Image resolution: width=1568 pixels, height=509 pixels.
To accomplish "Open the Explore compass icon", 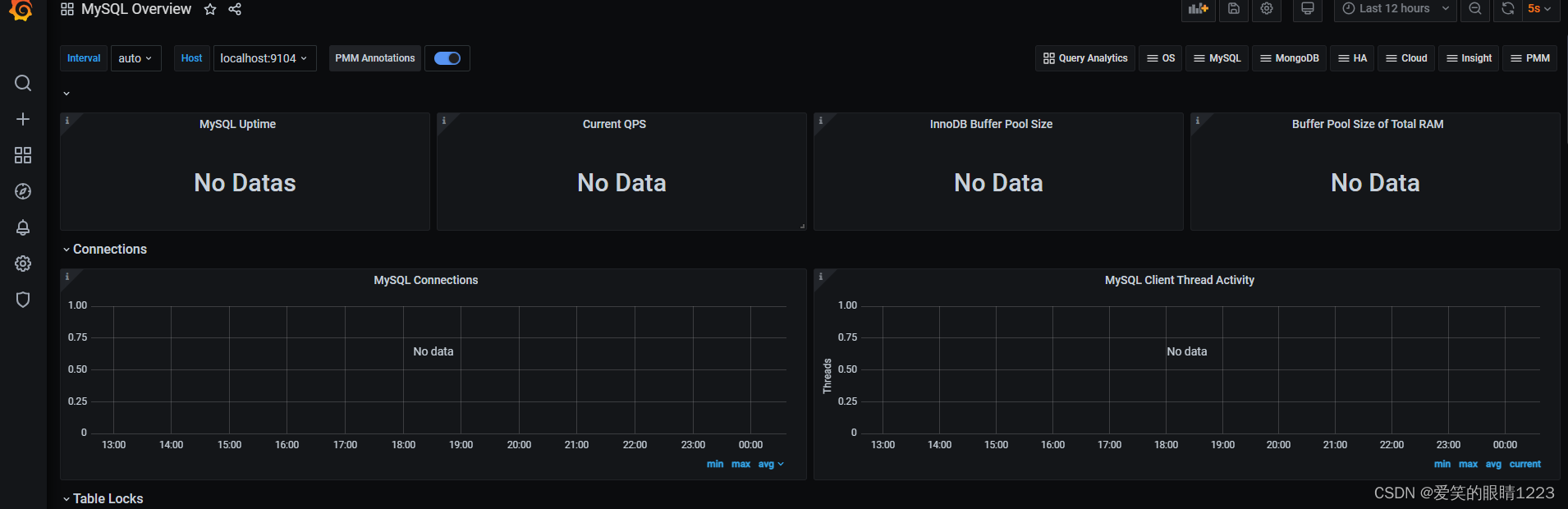I will pyautogui.click(x=23, y=191).
